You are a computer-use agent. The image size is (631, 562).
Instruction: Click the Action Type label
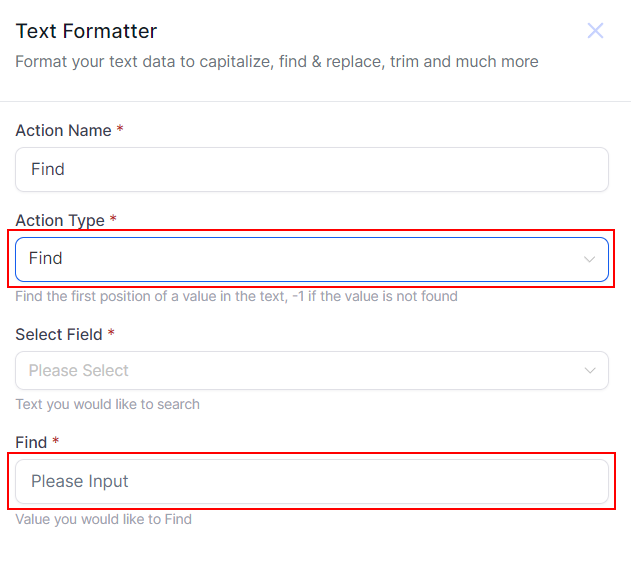point(60,220)
